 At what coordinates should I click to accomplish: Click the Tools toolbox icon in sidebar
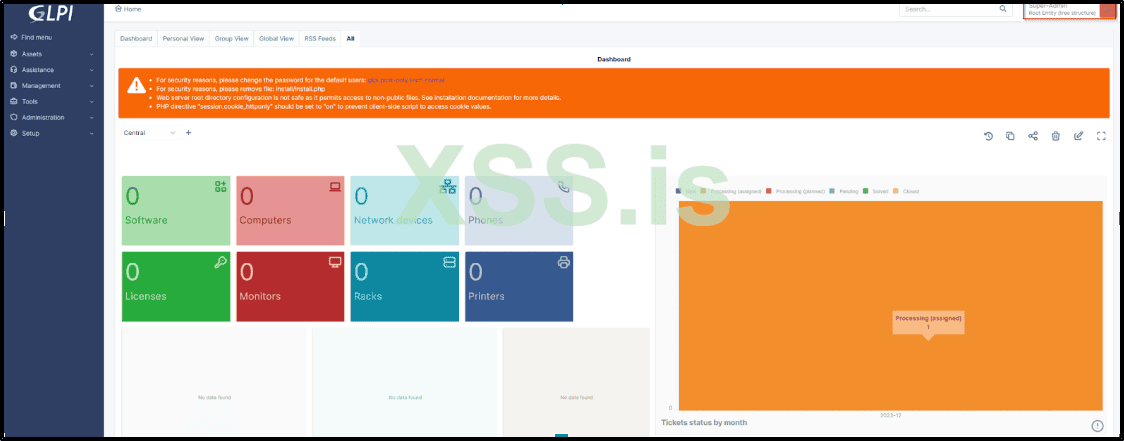[x=14, y=101]
